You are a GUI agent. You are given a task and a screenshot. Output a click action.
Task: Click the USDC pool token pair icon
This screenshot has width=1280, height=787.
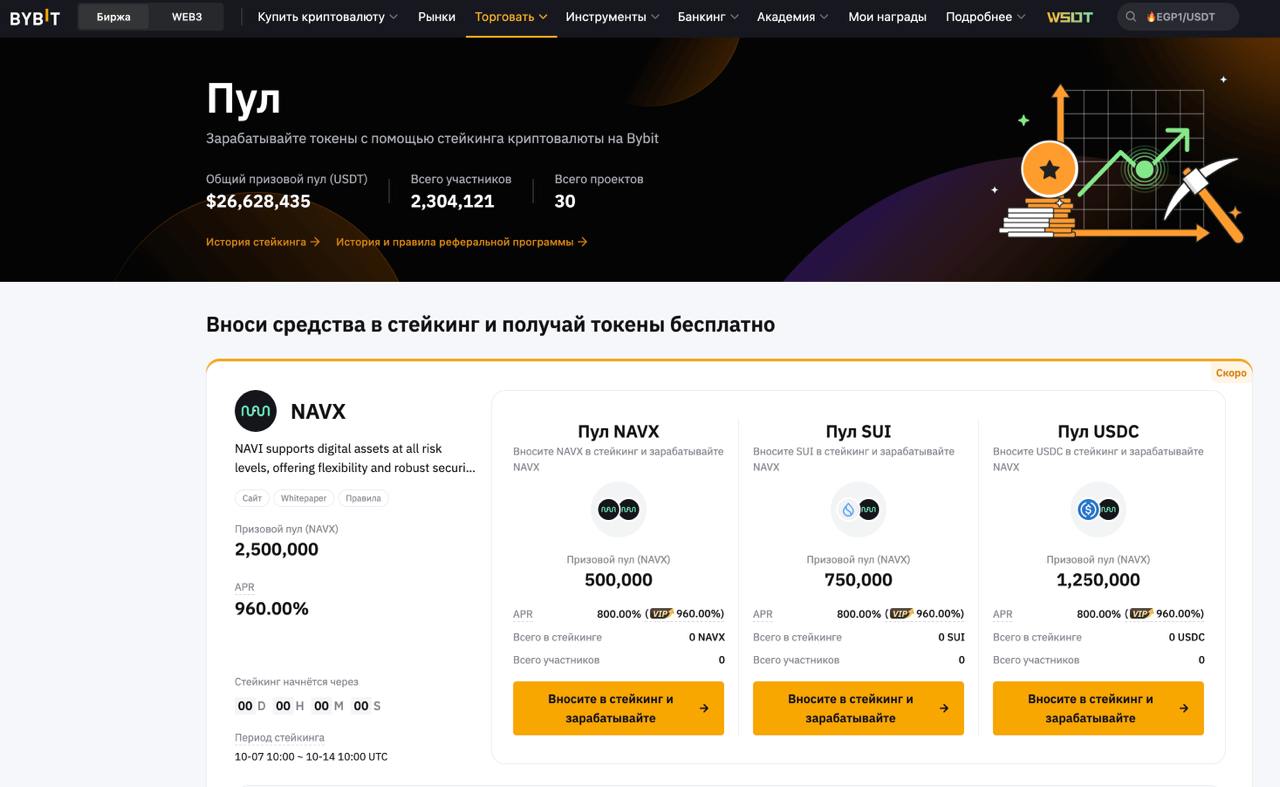pos(1098,510)
